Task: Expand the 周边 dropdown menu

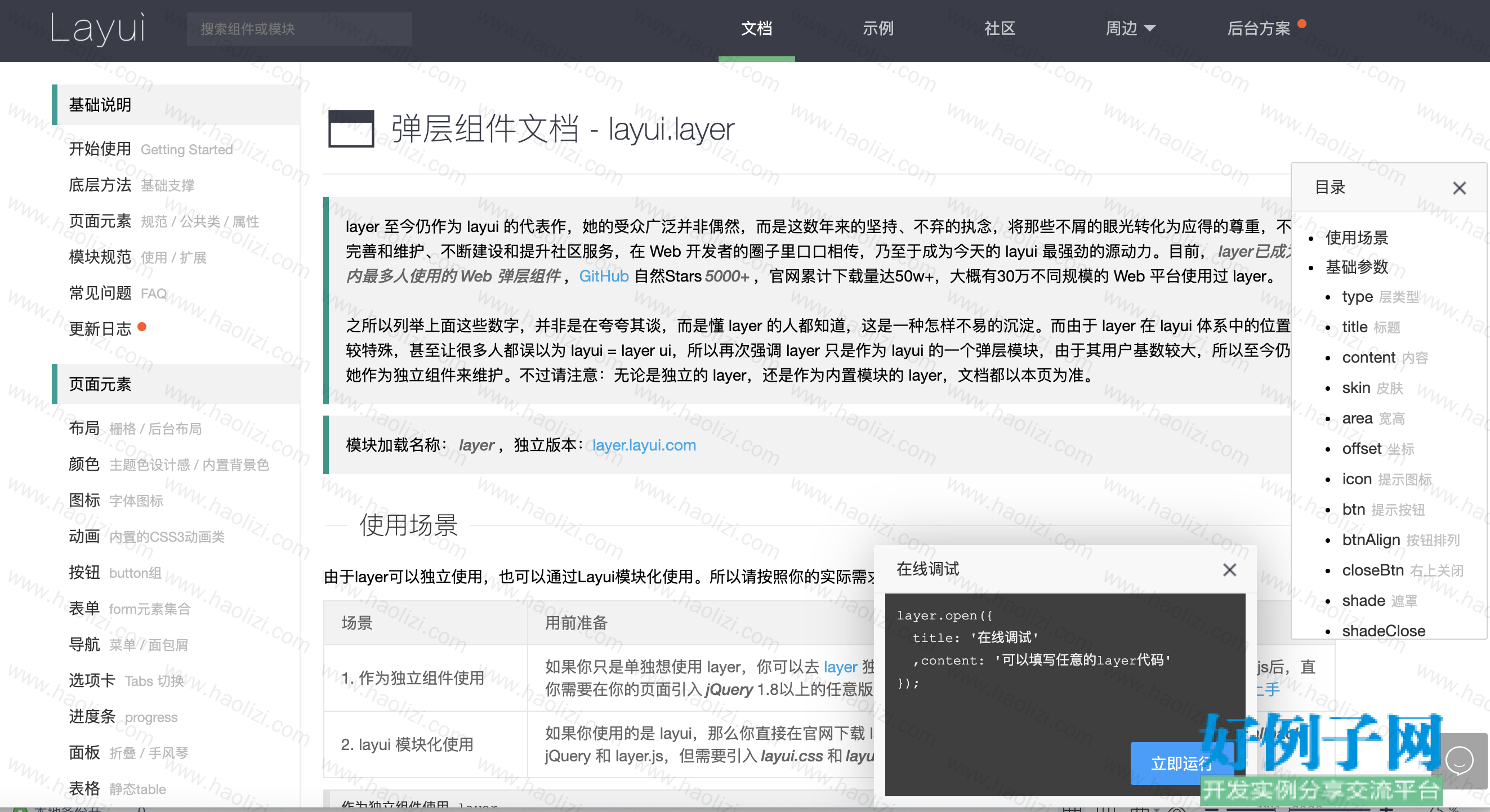Action: pyautogui.click(x=1130, y=28)
